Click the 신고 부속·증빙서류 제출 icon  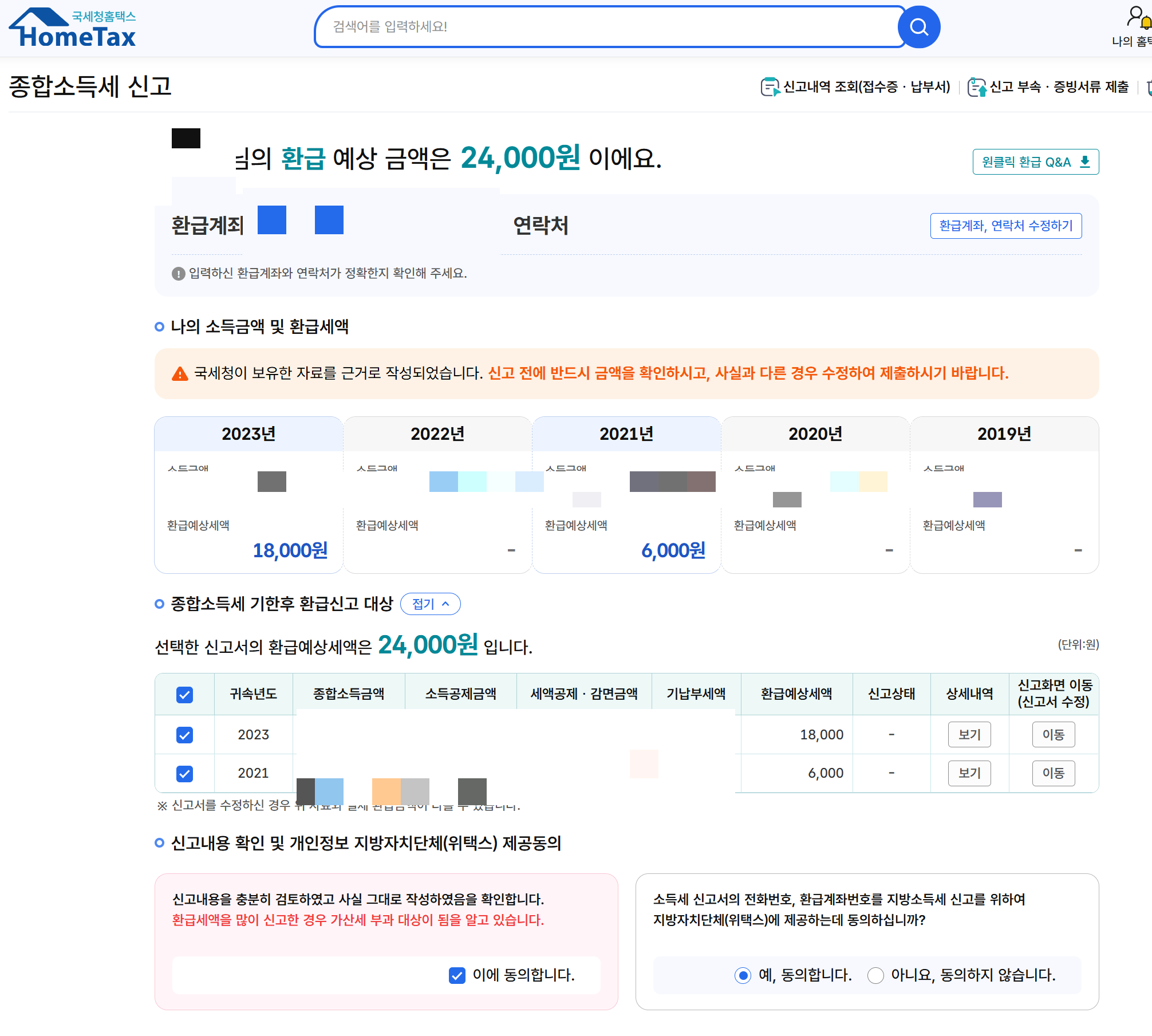(976, 87)
